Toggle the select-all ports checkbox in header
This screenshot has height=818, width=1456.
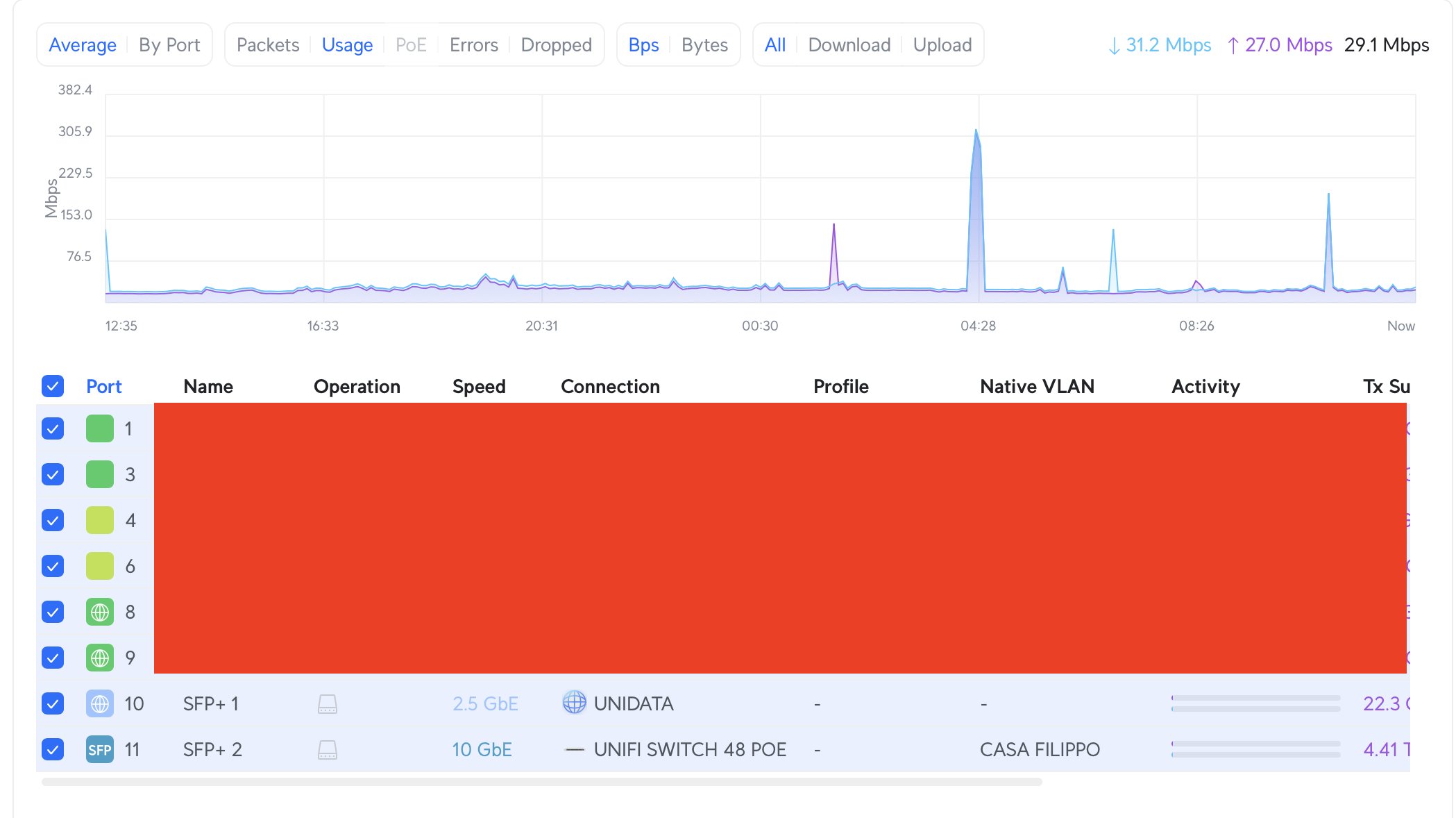pyautogui.click(x=53, y=386)
